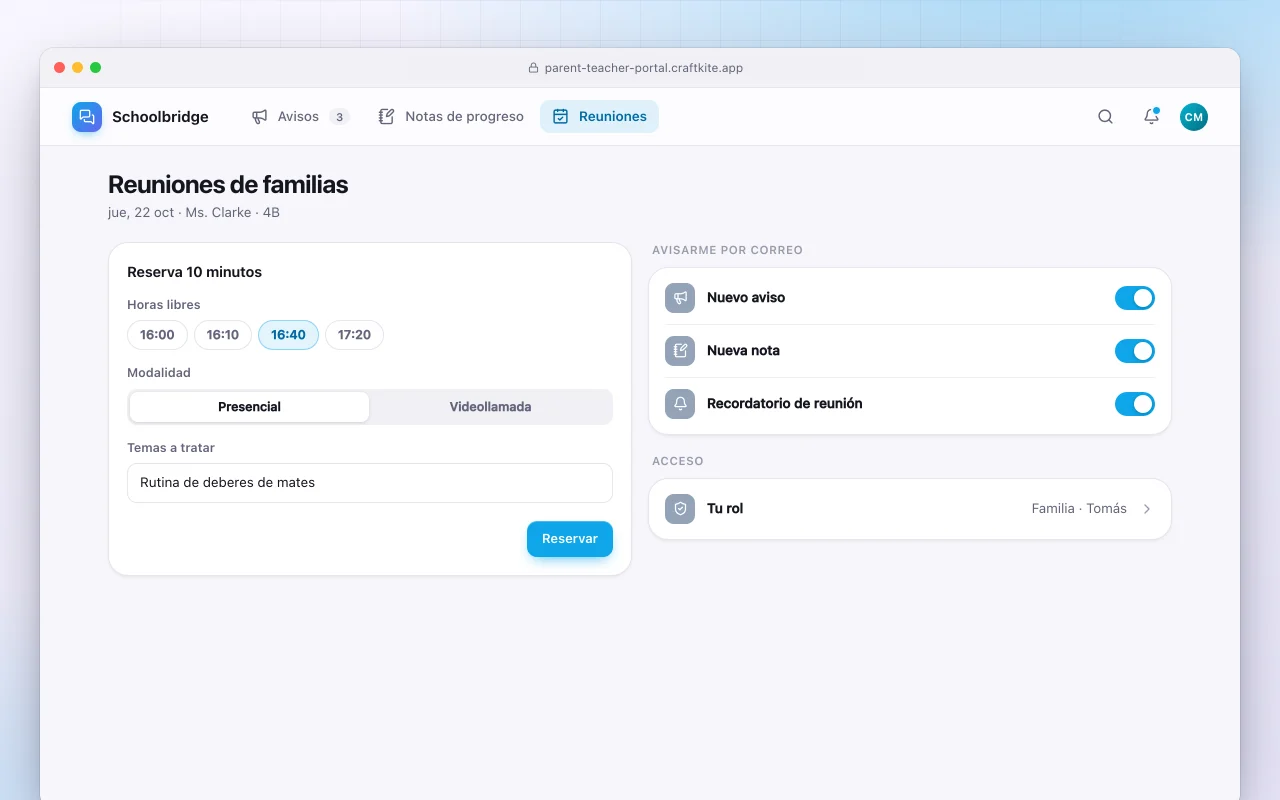The height and width of the screenshot is (800, 1280).
Task: Open the Avisos tab
Action: (300, 117)
